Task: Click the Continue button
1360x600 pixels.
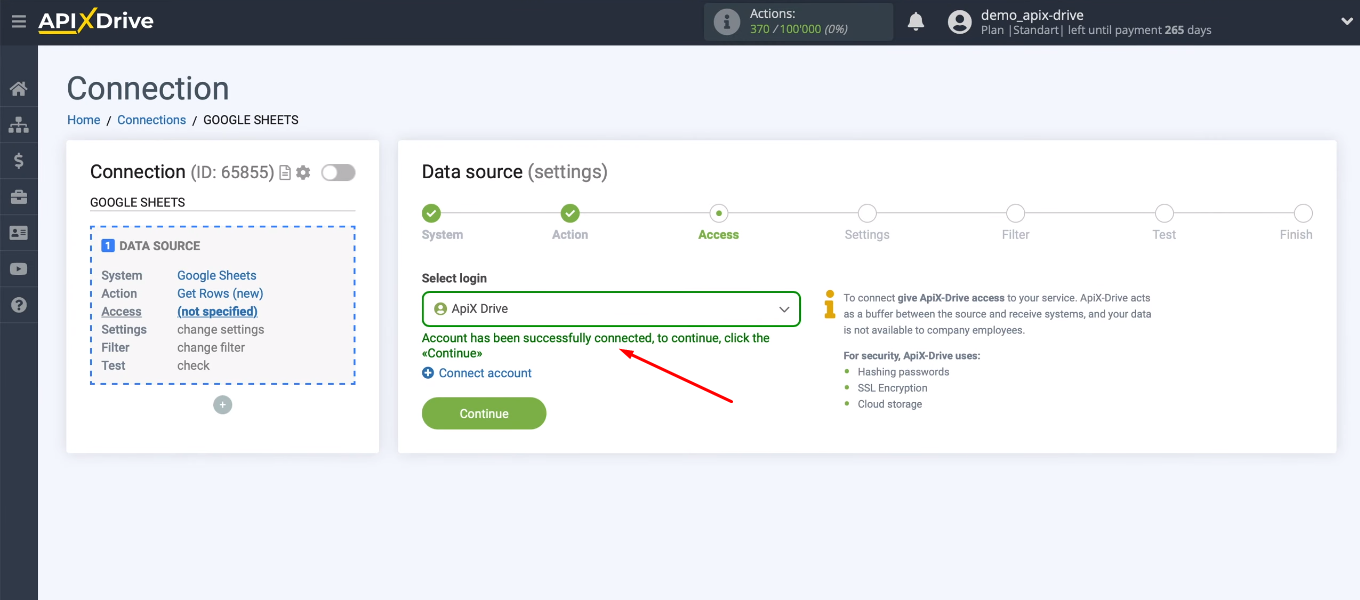Action: (x=484, y=413)
